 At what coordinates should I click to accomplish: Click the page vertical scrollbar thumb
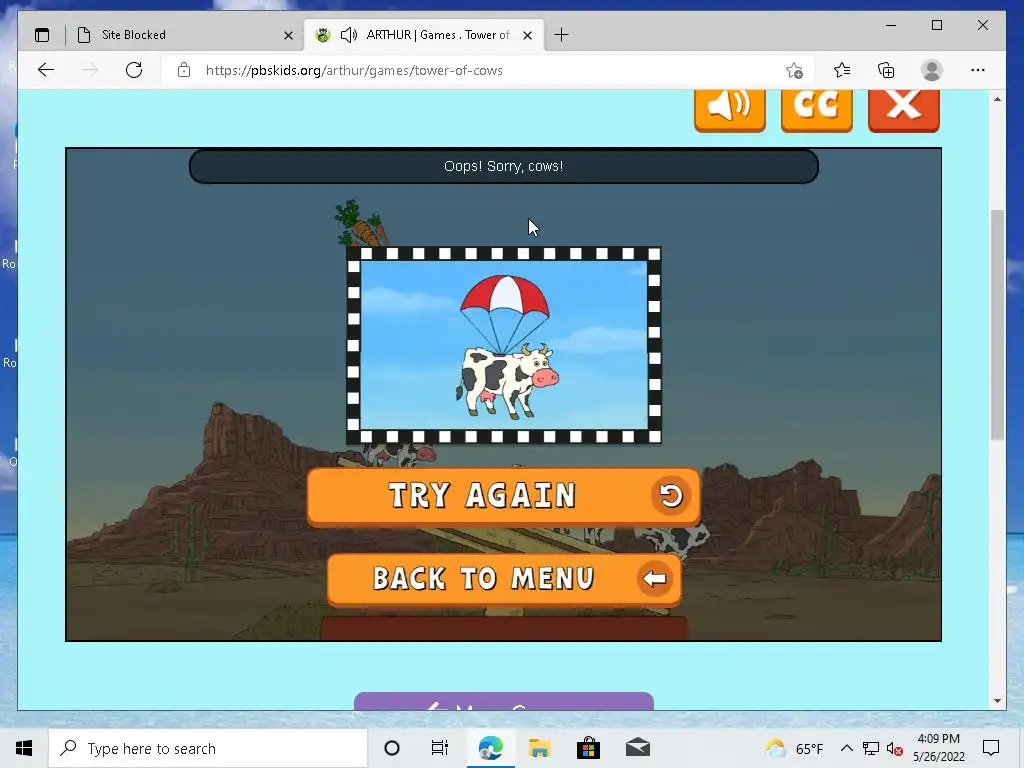(997, 325)
